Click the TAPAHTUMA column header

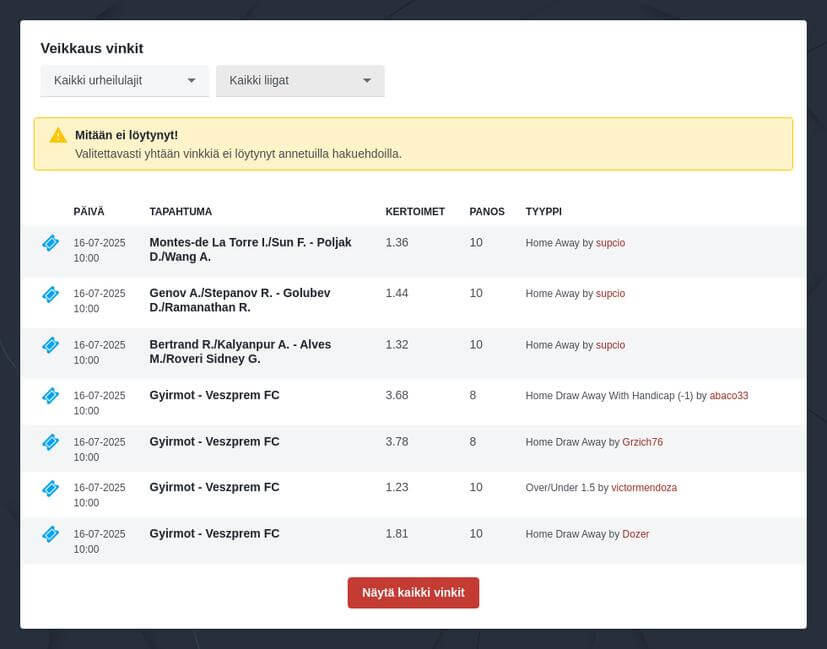point(180,212)
